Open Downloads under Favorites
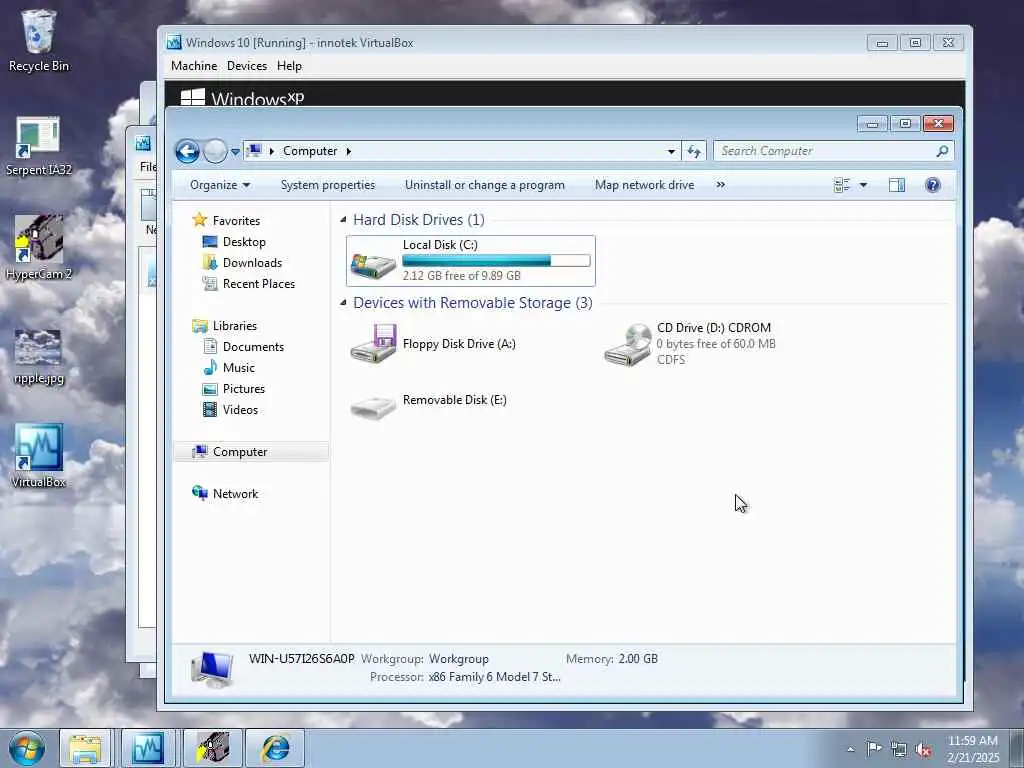Image resolution: width=1024 pixels, height=768 pixels. tap(242, 263)
